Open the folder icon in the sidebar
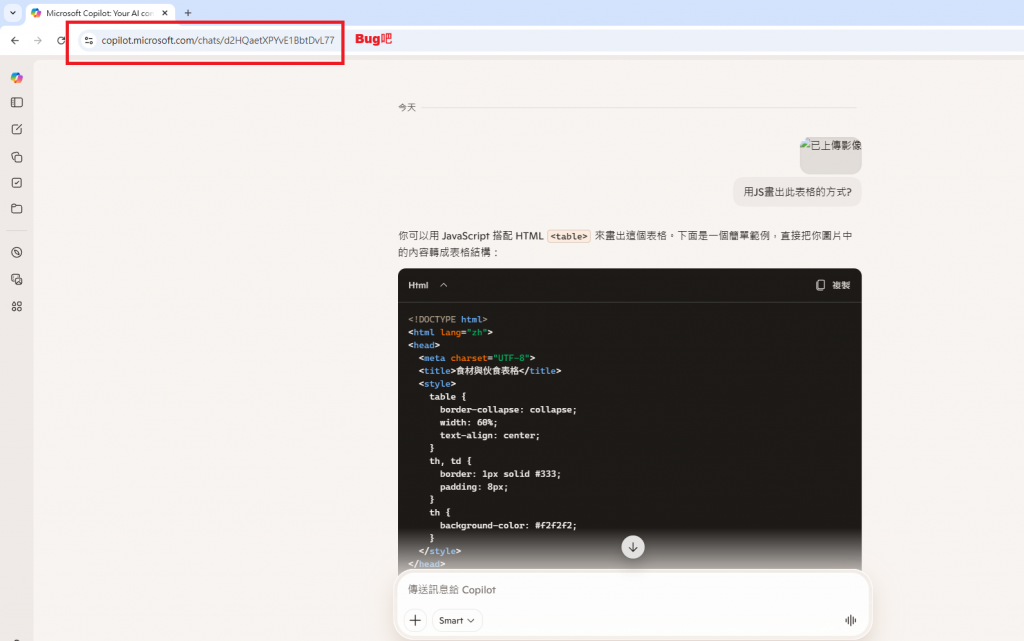Screen dimensions: 1024x641 click(17, 209)
